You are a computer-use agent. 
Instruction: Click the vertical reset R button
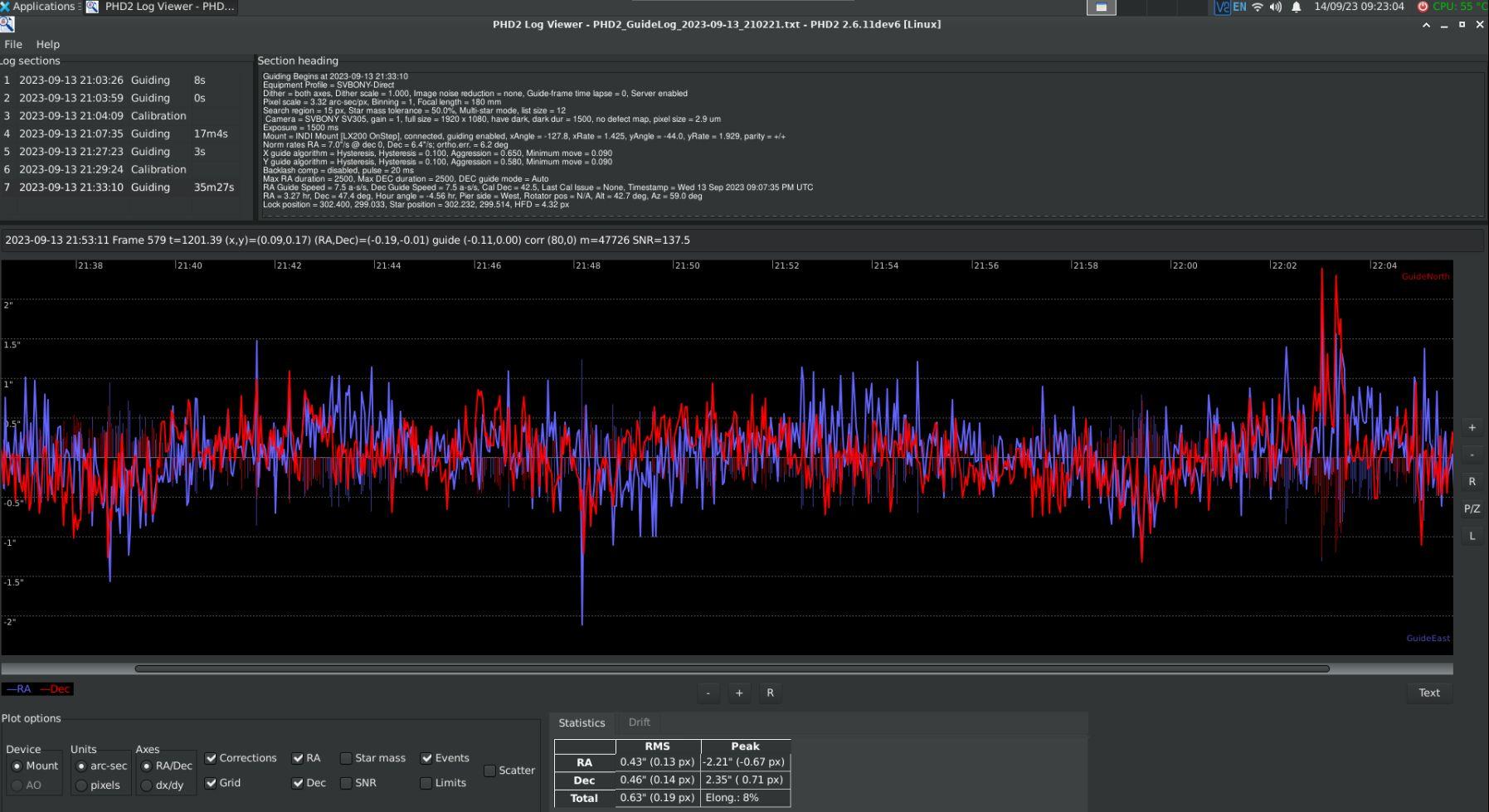click(x=1472, y=482)
